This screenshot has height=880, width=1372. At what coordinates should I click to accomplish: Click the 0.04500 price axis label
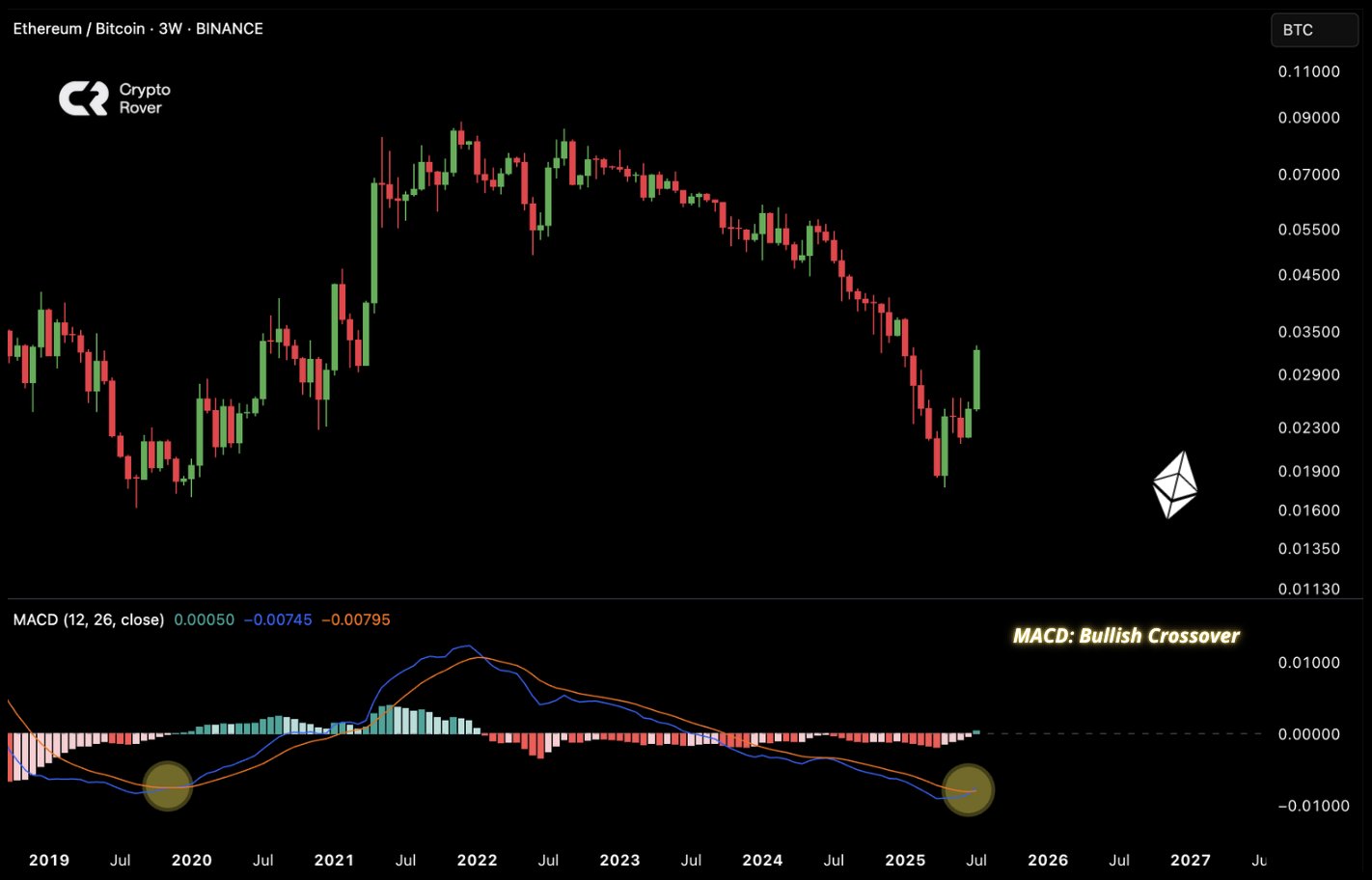click(1309, 275)
